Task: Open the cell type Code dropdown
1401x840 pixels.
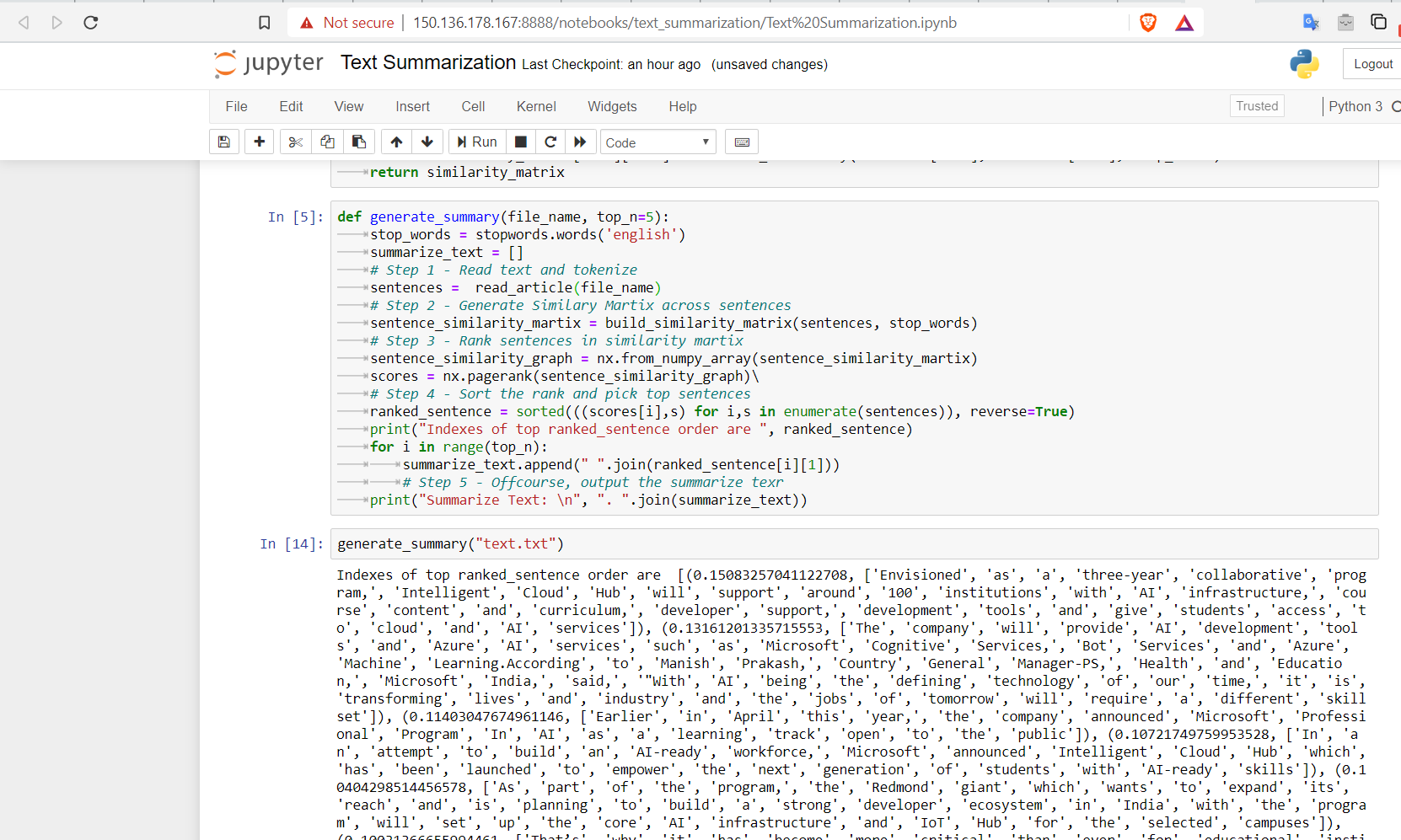Action: point(658,142)
